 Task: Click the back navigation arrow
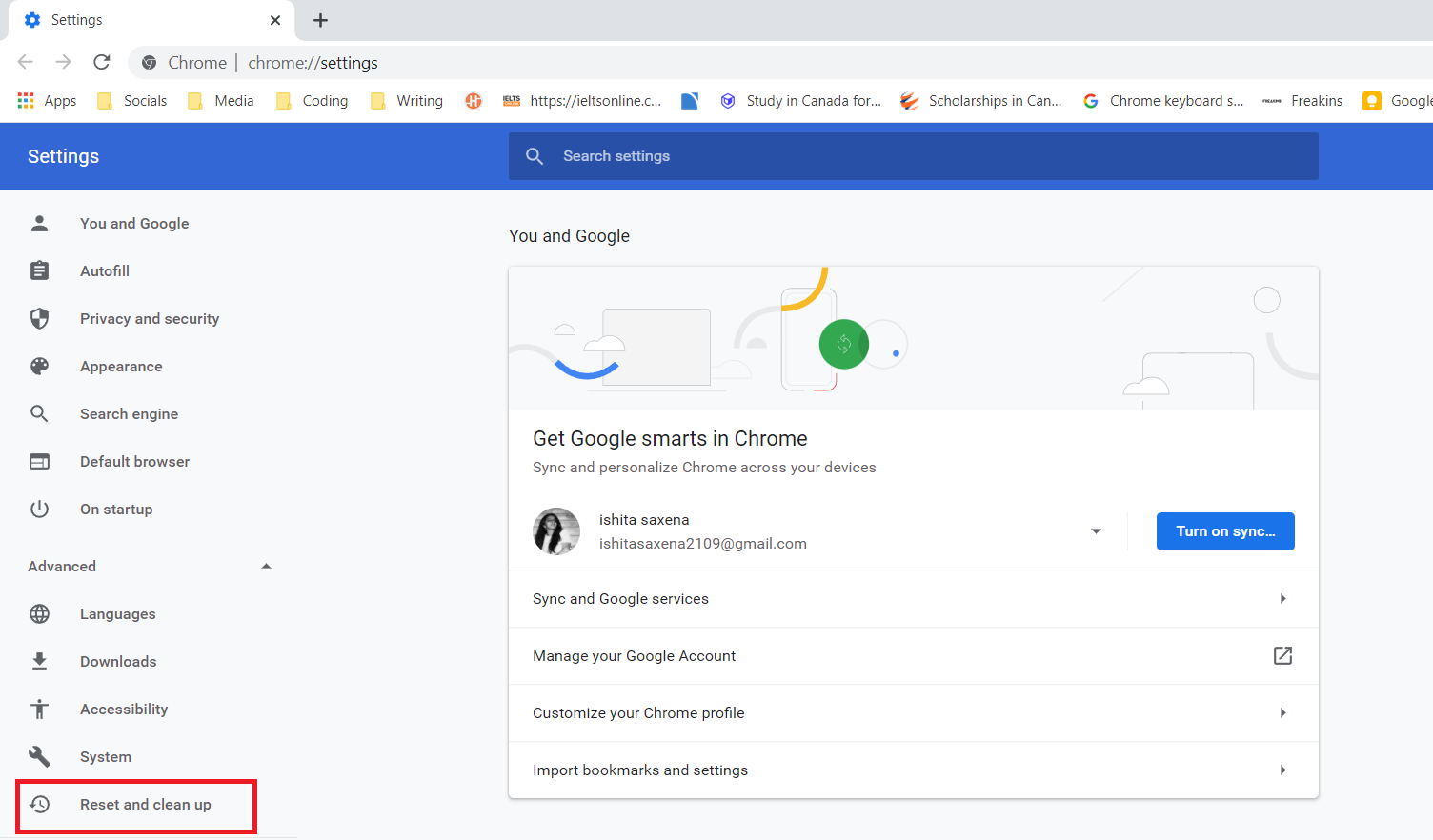click(x=26, y=62)
